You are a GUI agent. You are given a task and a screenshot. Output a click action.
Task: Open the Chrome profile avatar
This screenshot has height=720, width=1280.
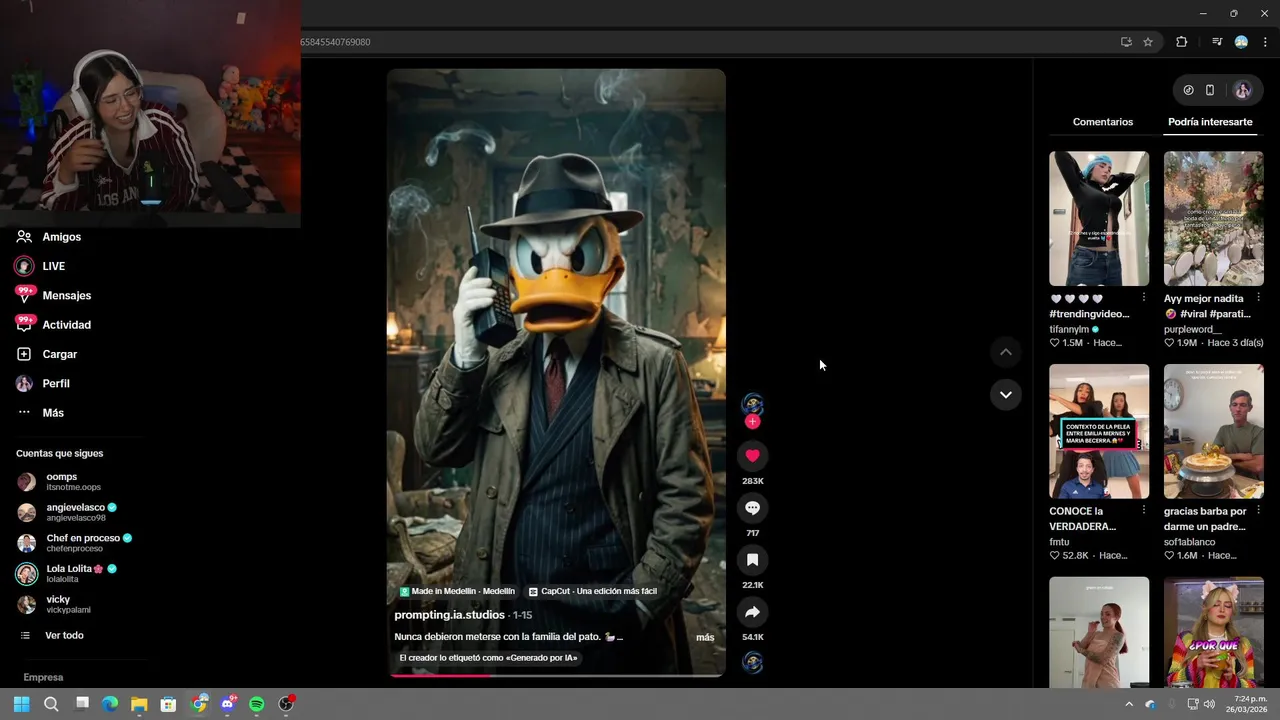pos(1241,42)
